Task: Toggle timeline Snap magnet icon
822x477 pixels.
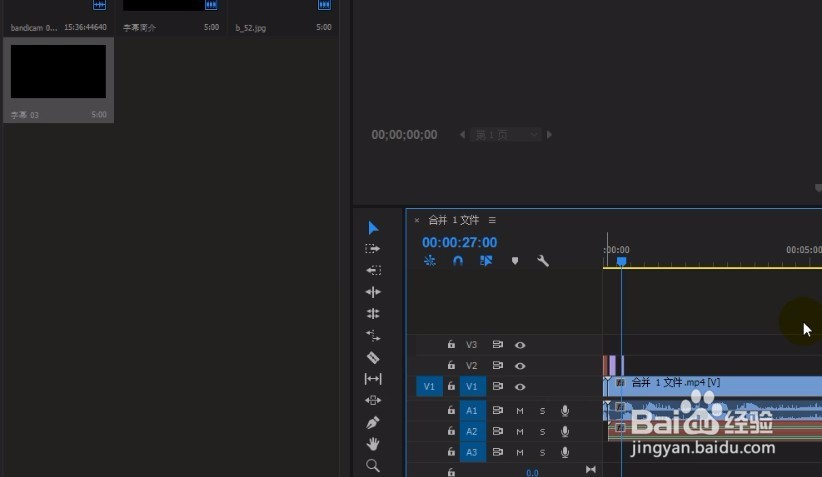Action: (x=458, y=261)
